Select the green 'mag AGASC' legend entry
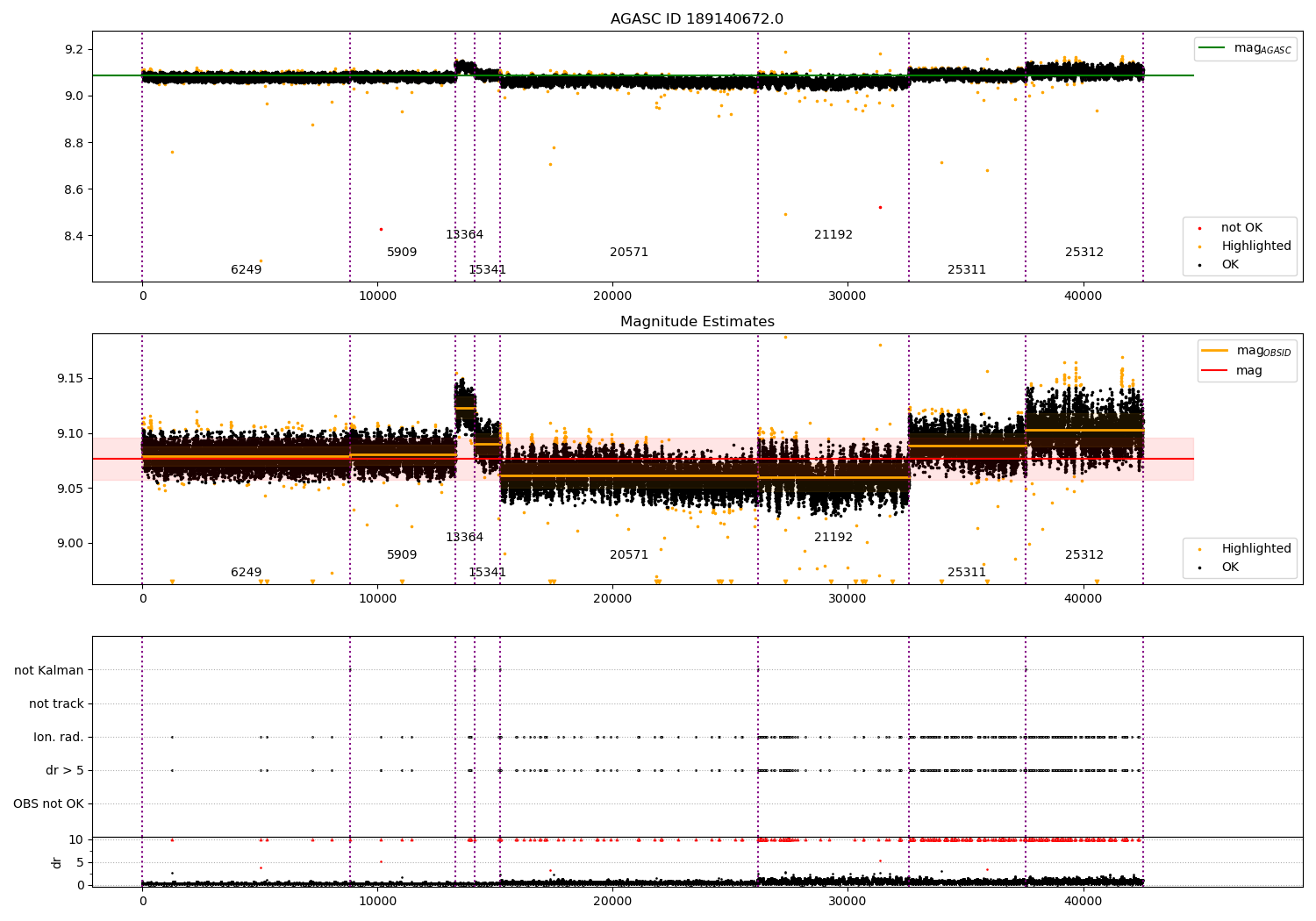This screenshot has height=921, width=1316. (1246, 48)
